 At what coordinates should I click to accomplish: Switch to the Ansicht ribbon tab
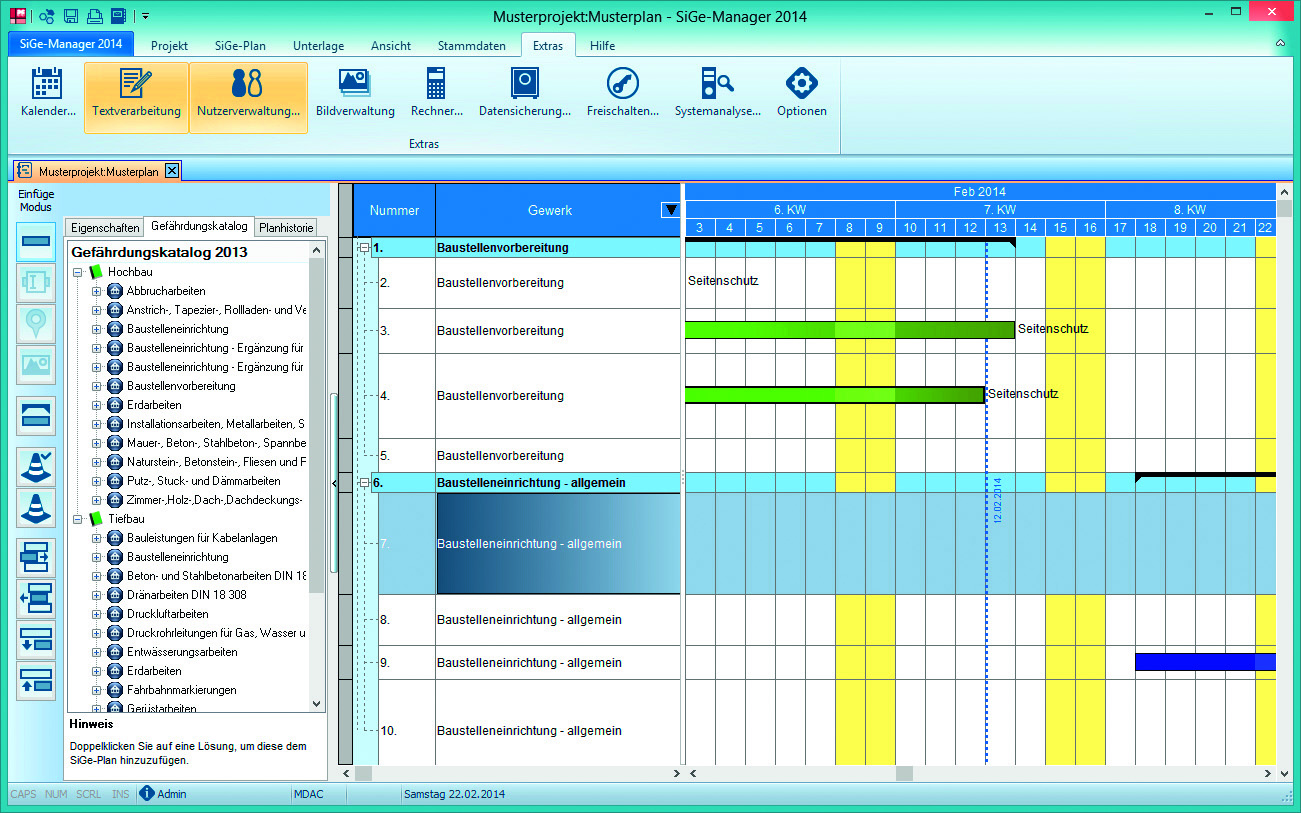click(x=391, y=46)
